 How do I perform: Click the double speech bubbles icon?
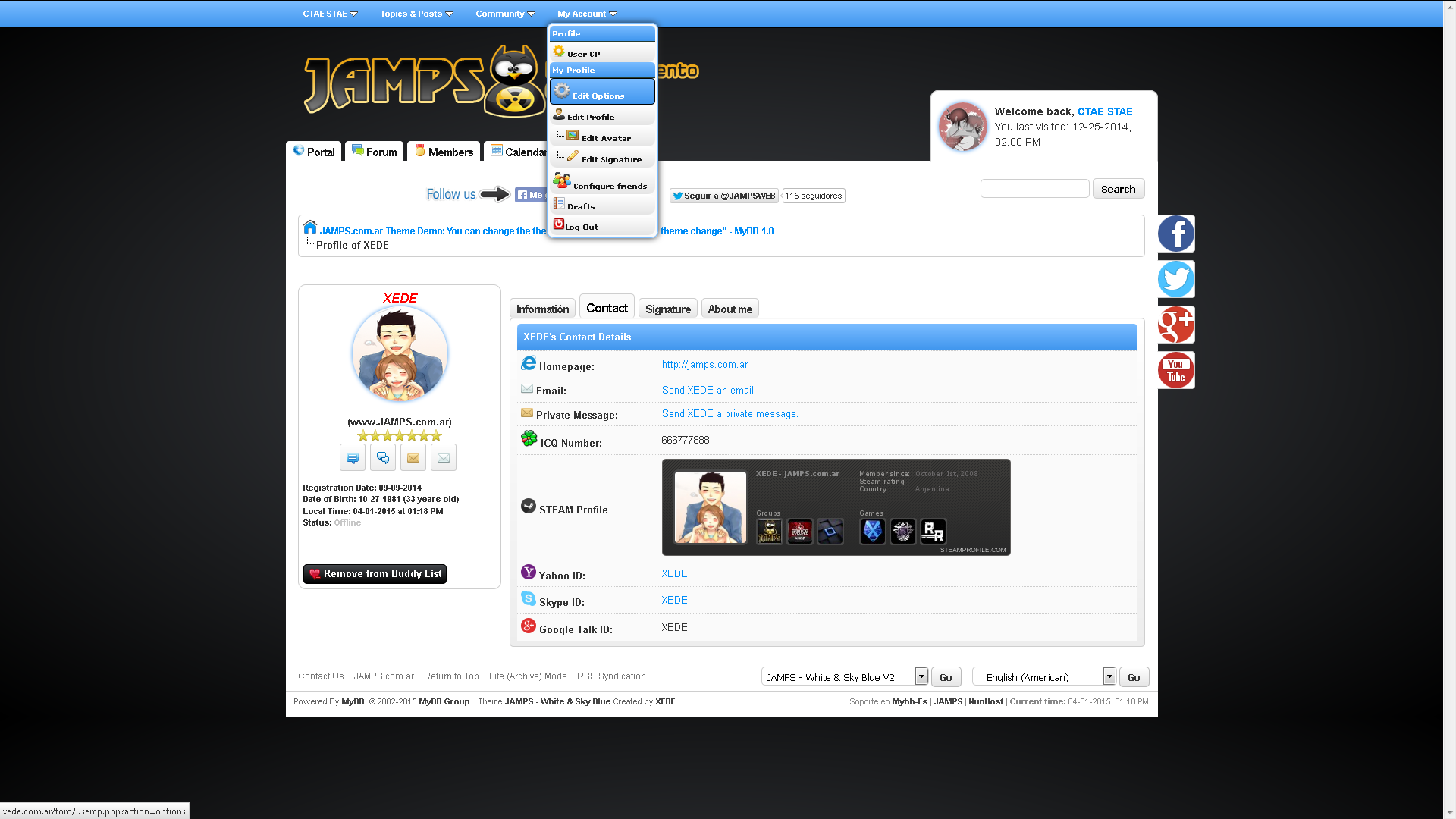[x=383, y=458]
